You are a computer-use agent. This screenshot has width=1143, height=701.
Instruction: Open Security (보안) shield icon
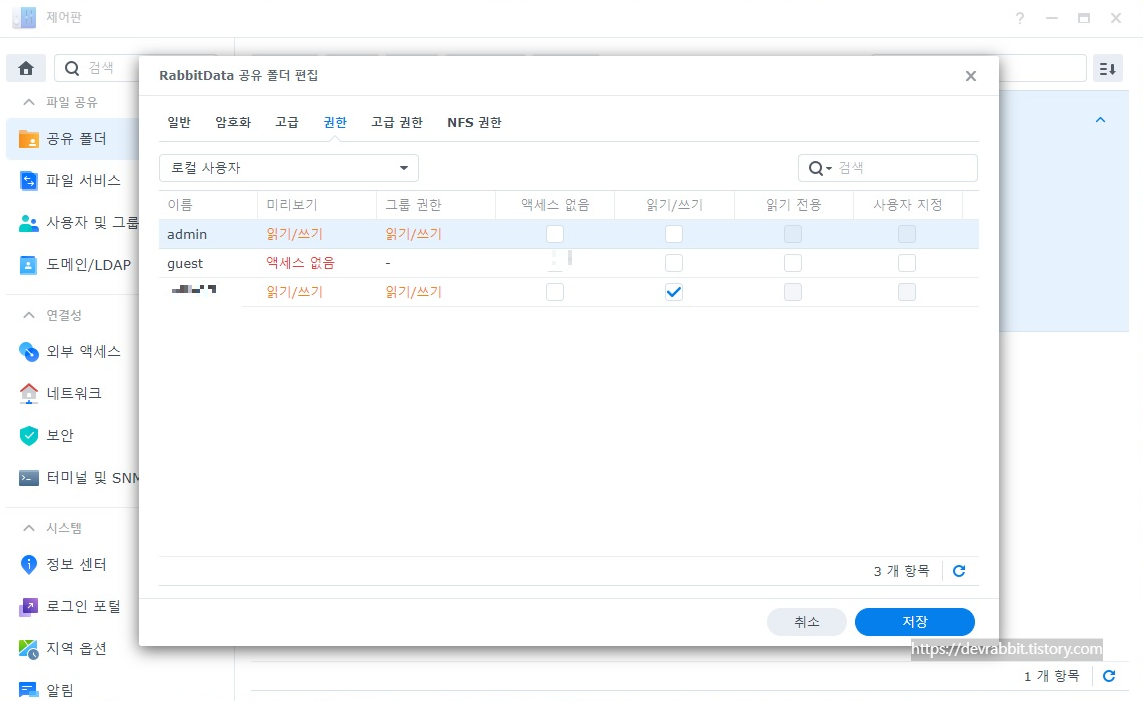tap(28, 435)
